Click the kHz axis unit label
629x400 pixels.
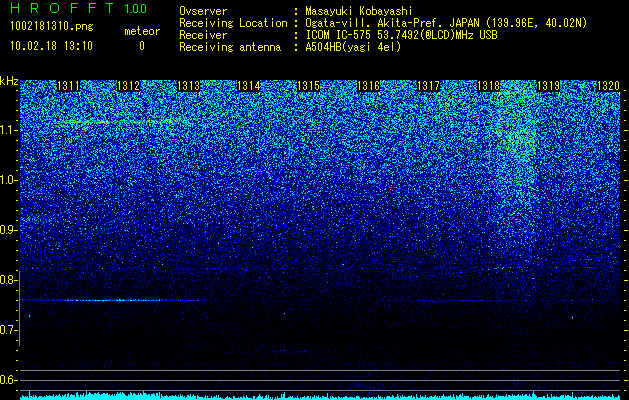(x=9, y=81)
